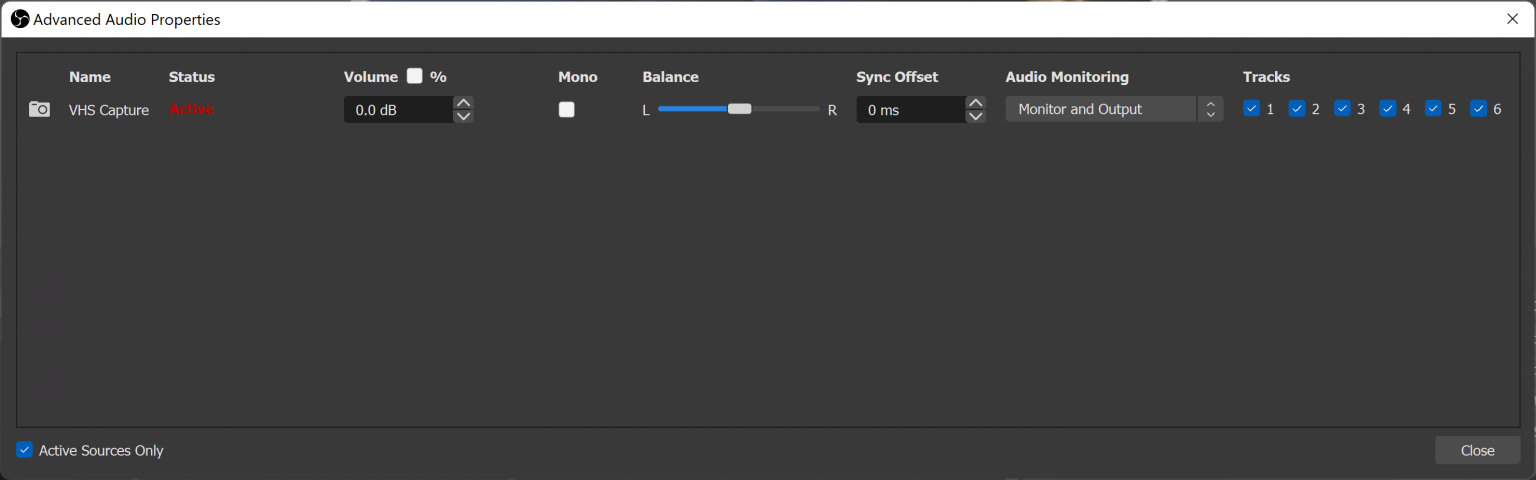Disable track 1 for VHS Capture
This screenshot has width=1536, height=480.
tap(1251, 109)
